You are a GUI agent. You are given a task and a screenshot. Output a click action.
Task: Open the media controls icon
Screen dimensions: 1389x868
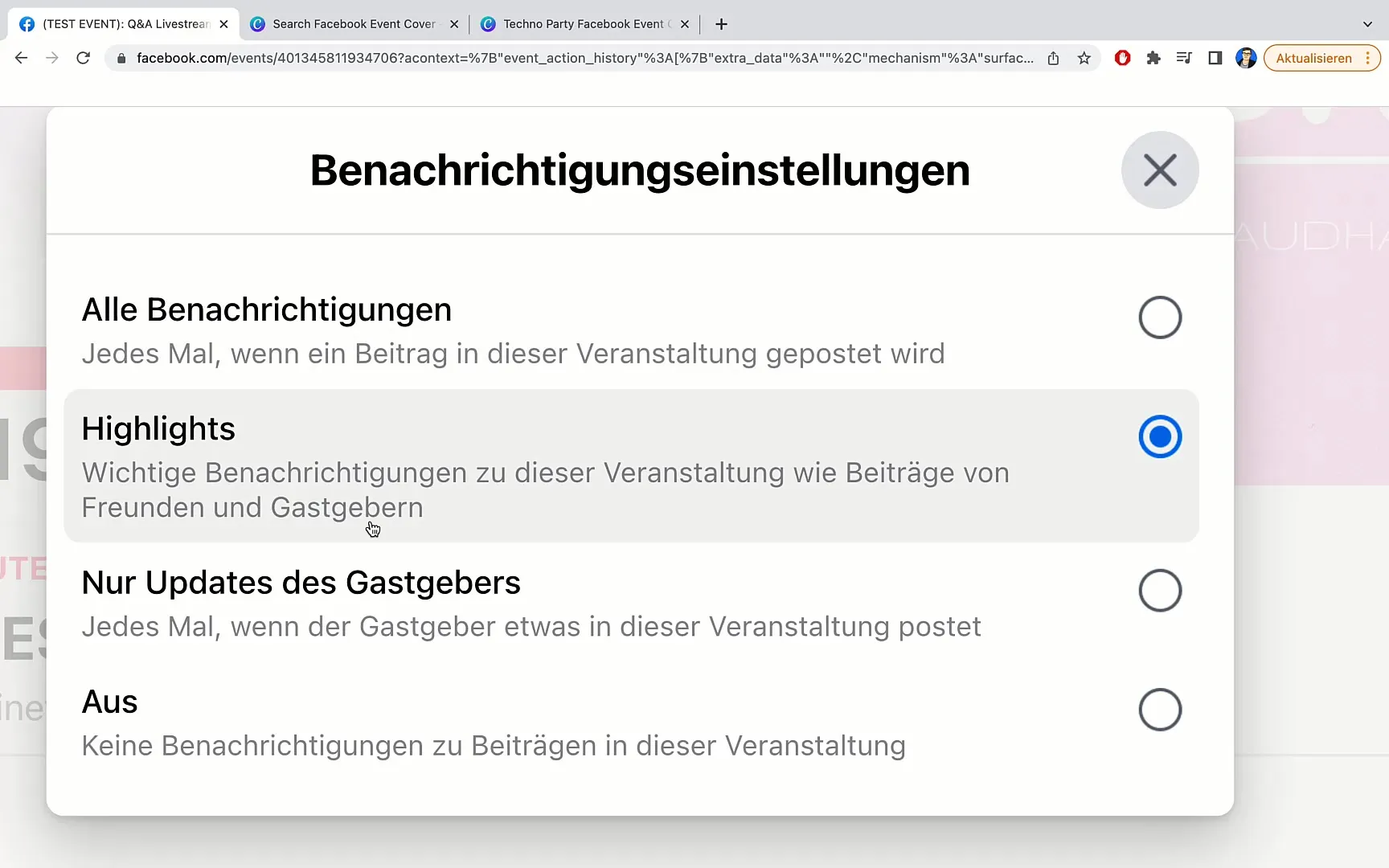(1184, 58)
